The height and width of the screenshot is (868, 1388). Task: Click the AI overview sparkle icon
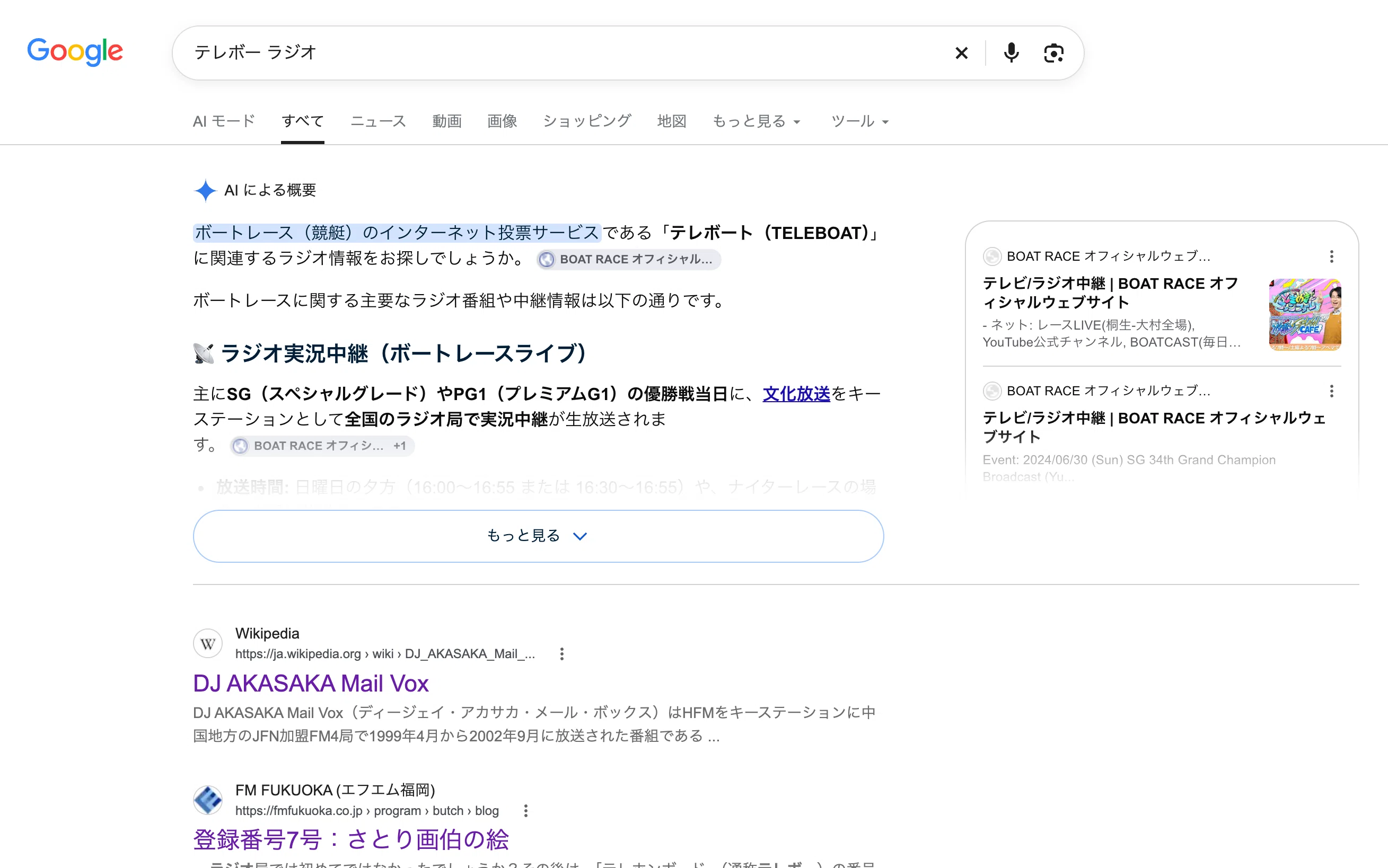[205, 191]
